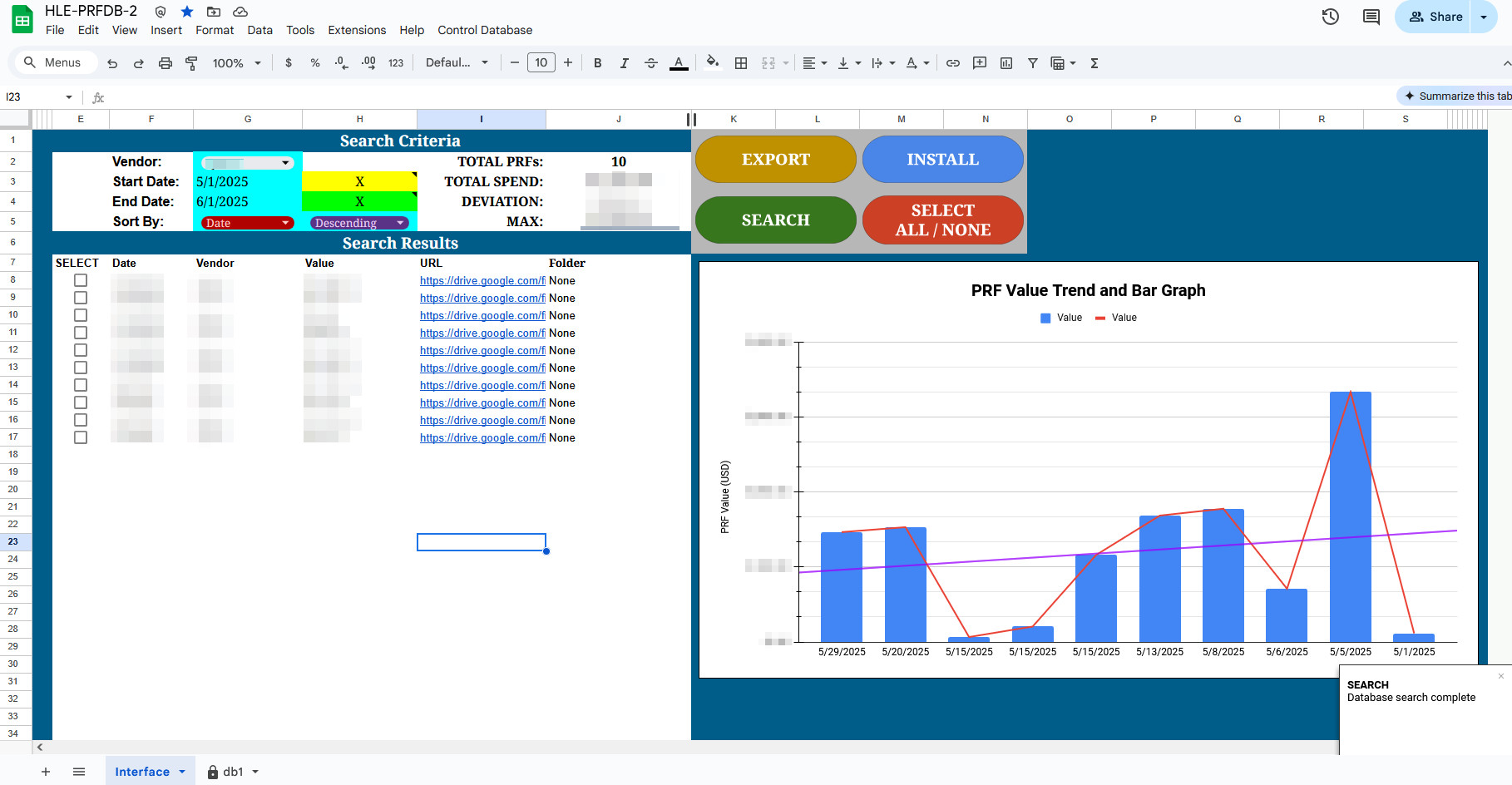Screen dimensions: 1512x785
Task: Open the Data menu
Action: click(x=259, y=30)
